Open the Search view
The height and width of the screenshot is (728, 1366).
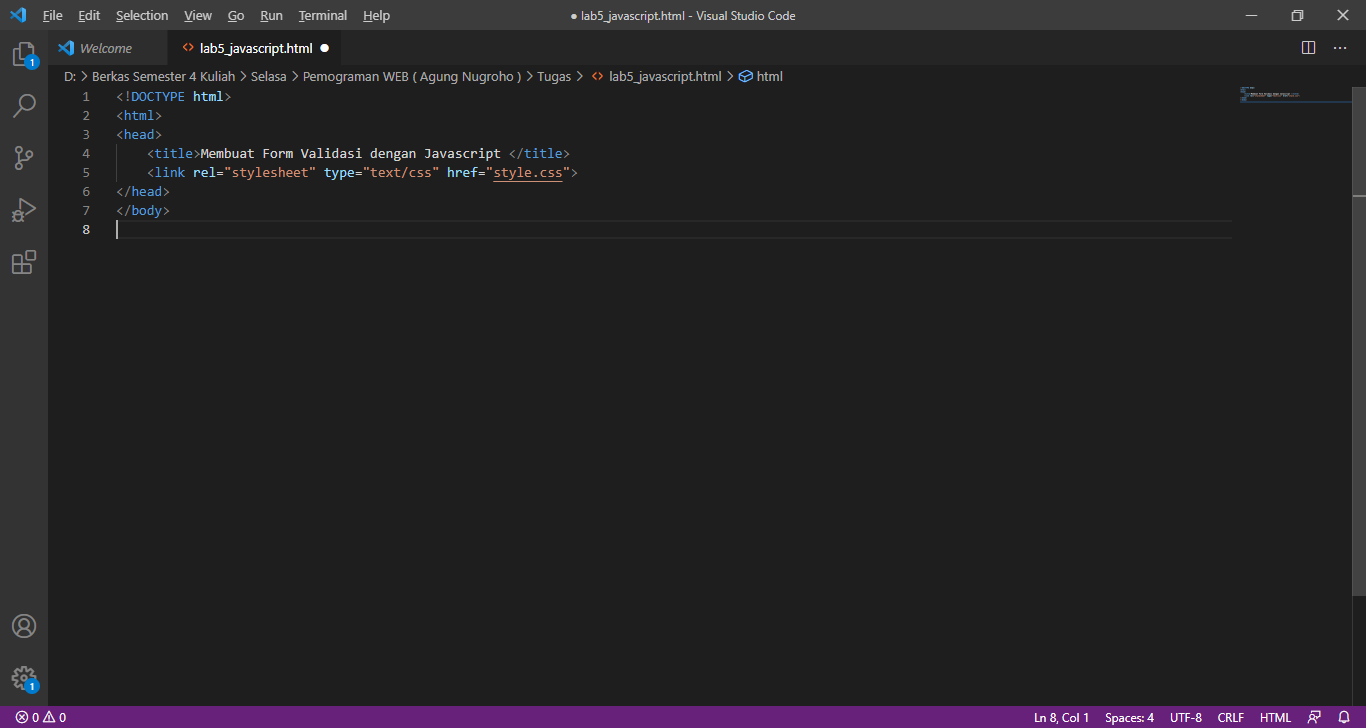coord(24,105)
